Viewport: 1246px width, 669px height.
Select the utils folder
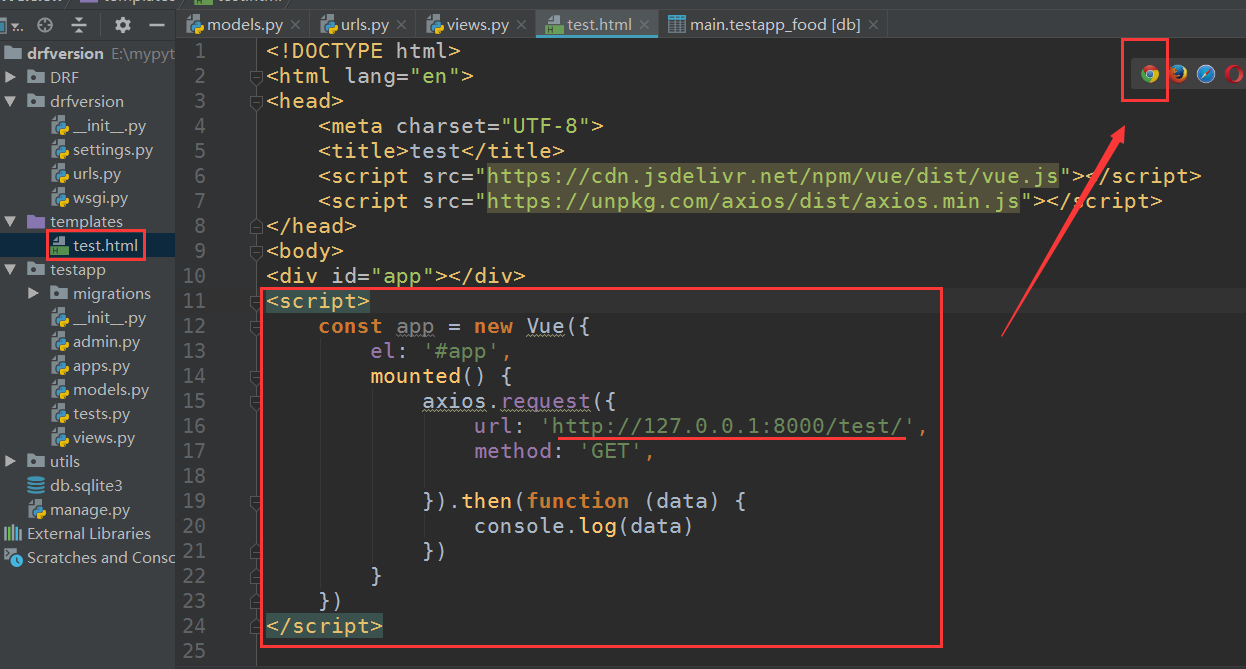coord(65,461)
